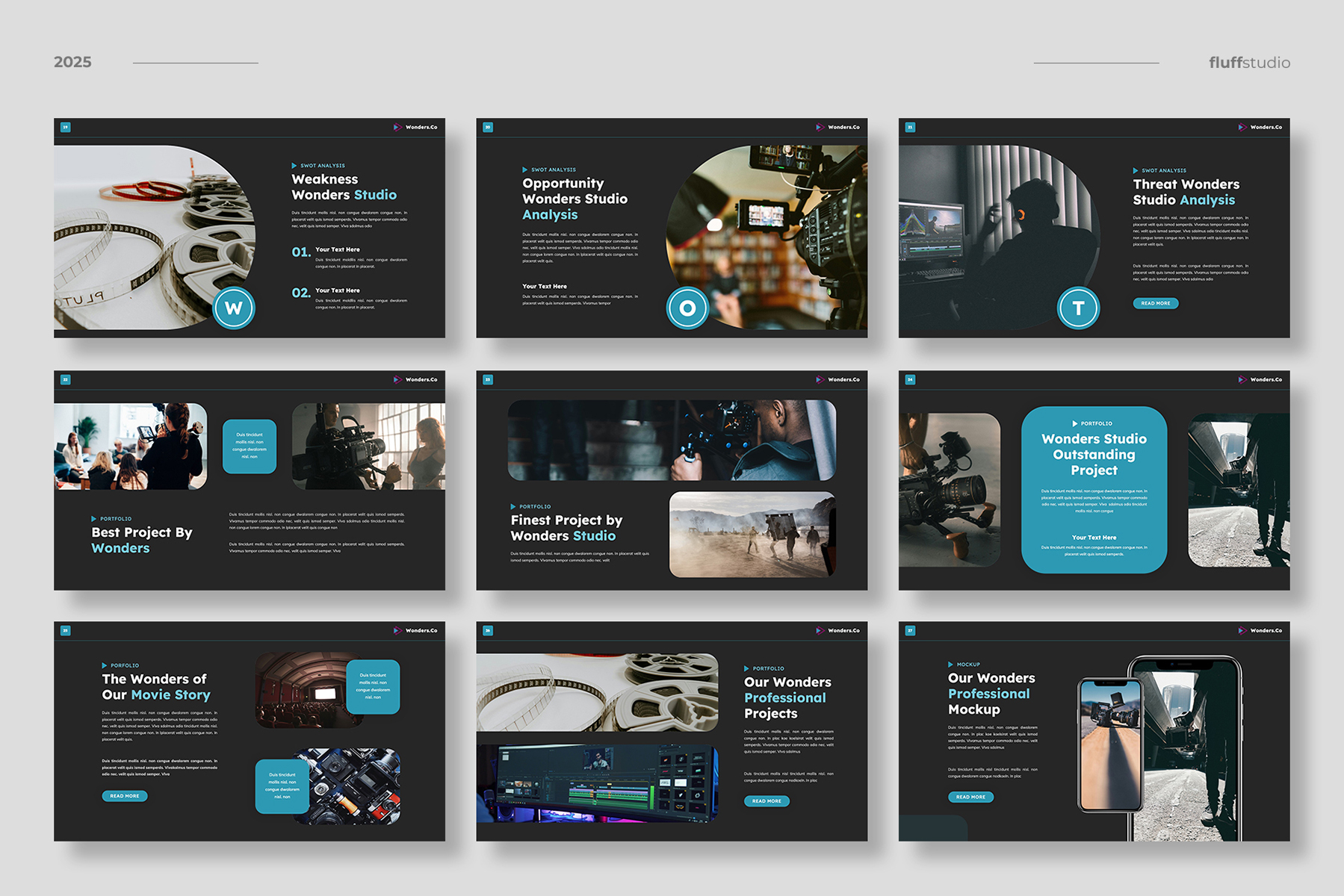
Task: Click slide number badge on Opportunity slide
Action: 488,127
